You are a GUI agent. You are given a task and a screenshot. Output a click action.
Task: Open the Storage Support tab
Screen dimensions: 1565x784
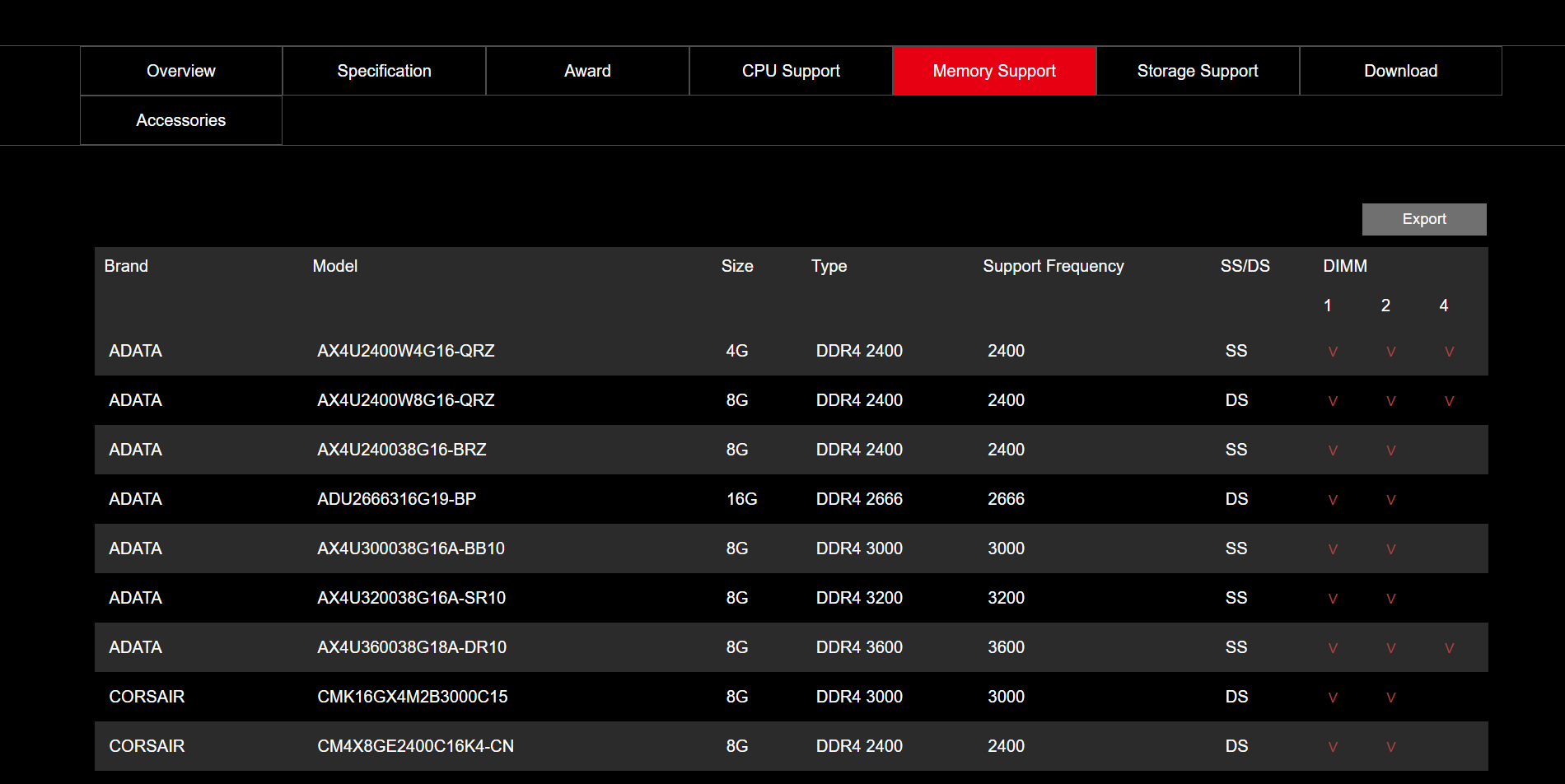click(1198, 71)
